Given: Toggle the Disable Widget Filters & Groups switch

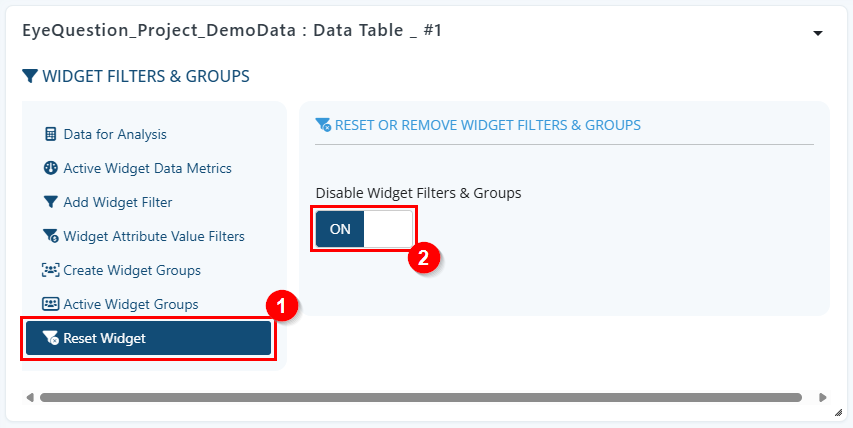Looking at the screenshot, I should pyautogui.click(x=364, y=229).
